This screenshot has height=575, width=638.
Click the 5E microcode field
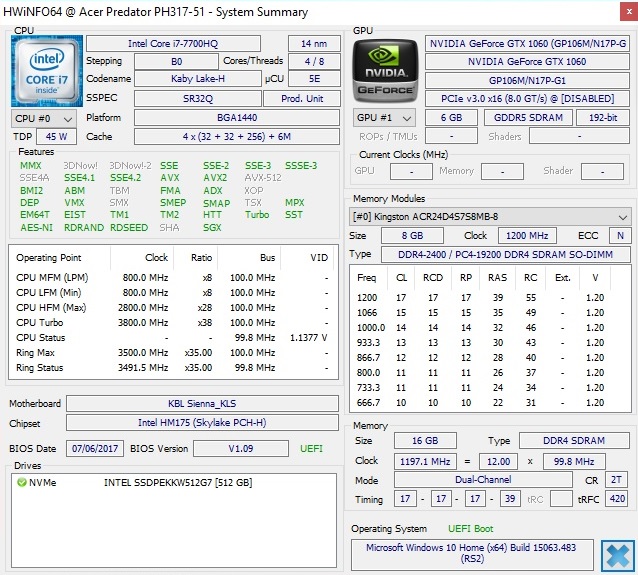pos(314,79)
